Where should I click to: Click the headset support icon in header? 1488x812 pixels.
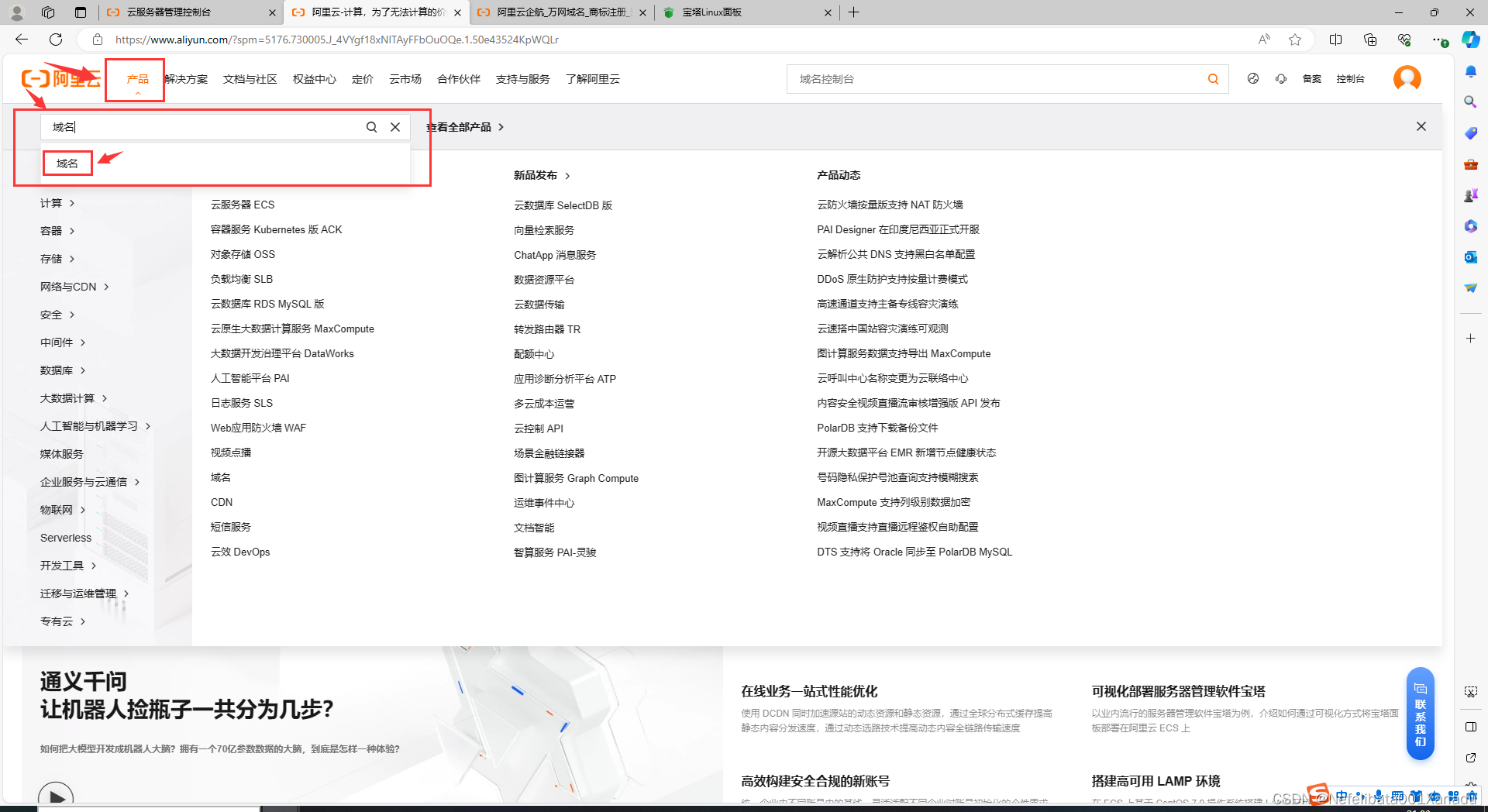pos(1281,79)
